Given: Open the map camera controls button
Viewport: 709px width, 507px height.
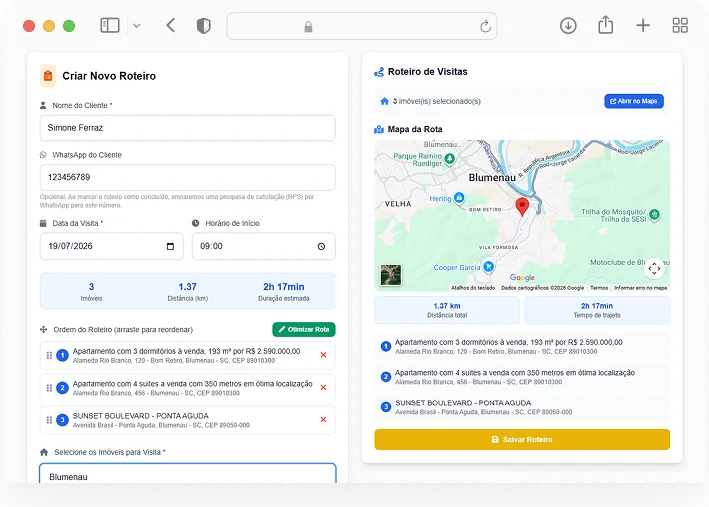Looking at the screenshot, I should coord(654,269).
